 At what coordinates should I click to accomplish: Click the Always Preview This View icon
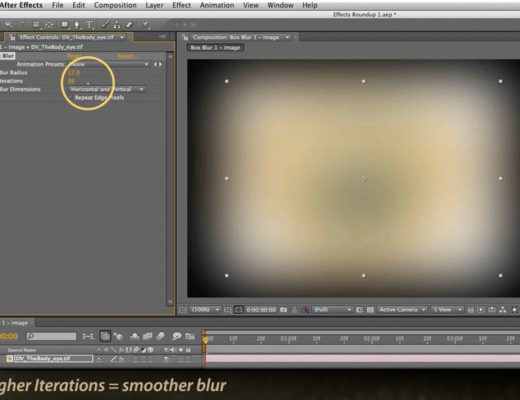click(x=183, y=310)
